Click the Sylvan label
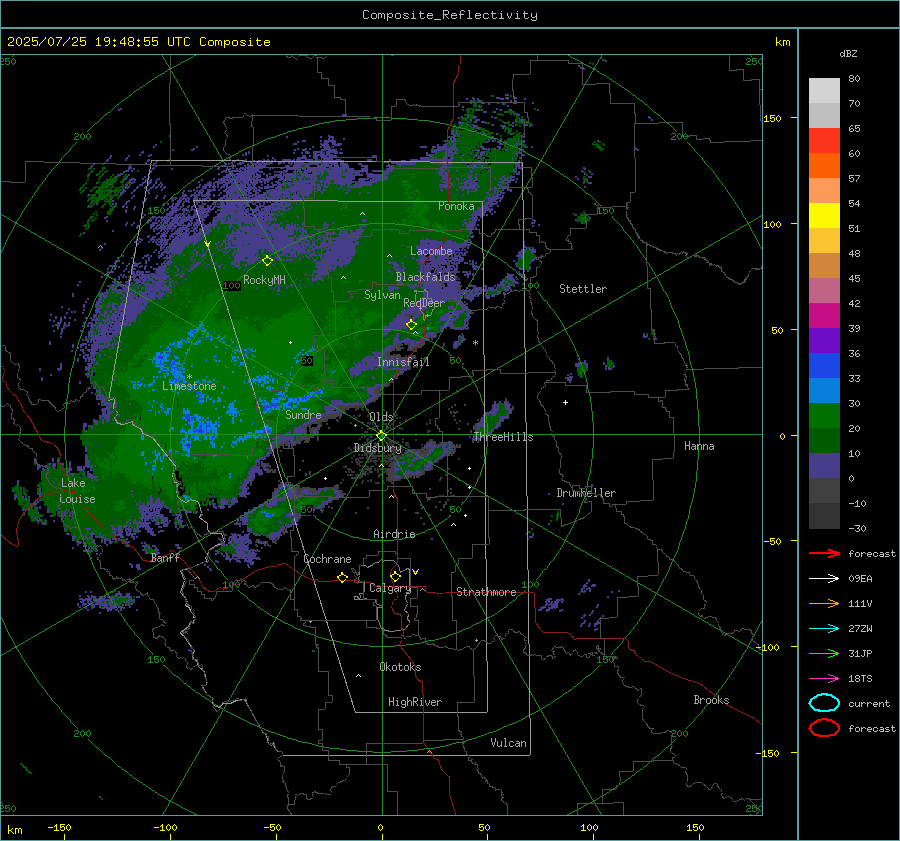 pyautogui.click(x=382, y=295)
